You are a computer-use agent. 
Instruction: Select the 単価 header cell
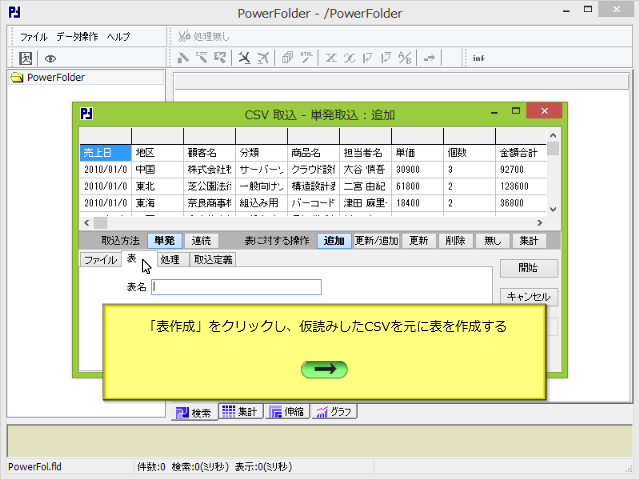(x=417, y=153)
